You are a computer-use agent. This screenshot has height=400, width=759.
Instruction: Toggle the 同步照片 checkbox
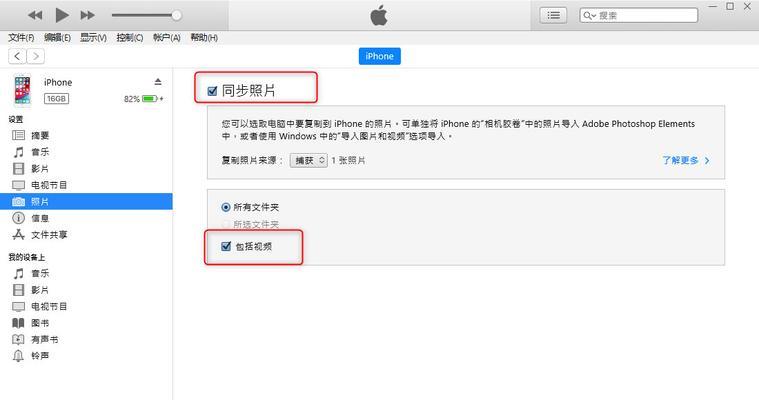[x=212, y=91]
